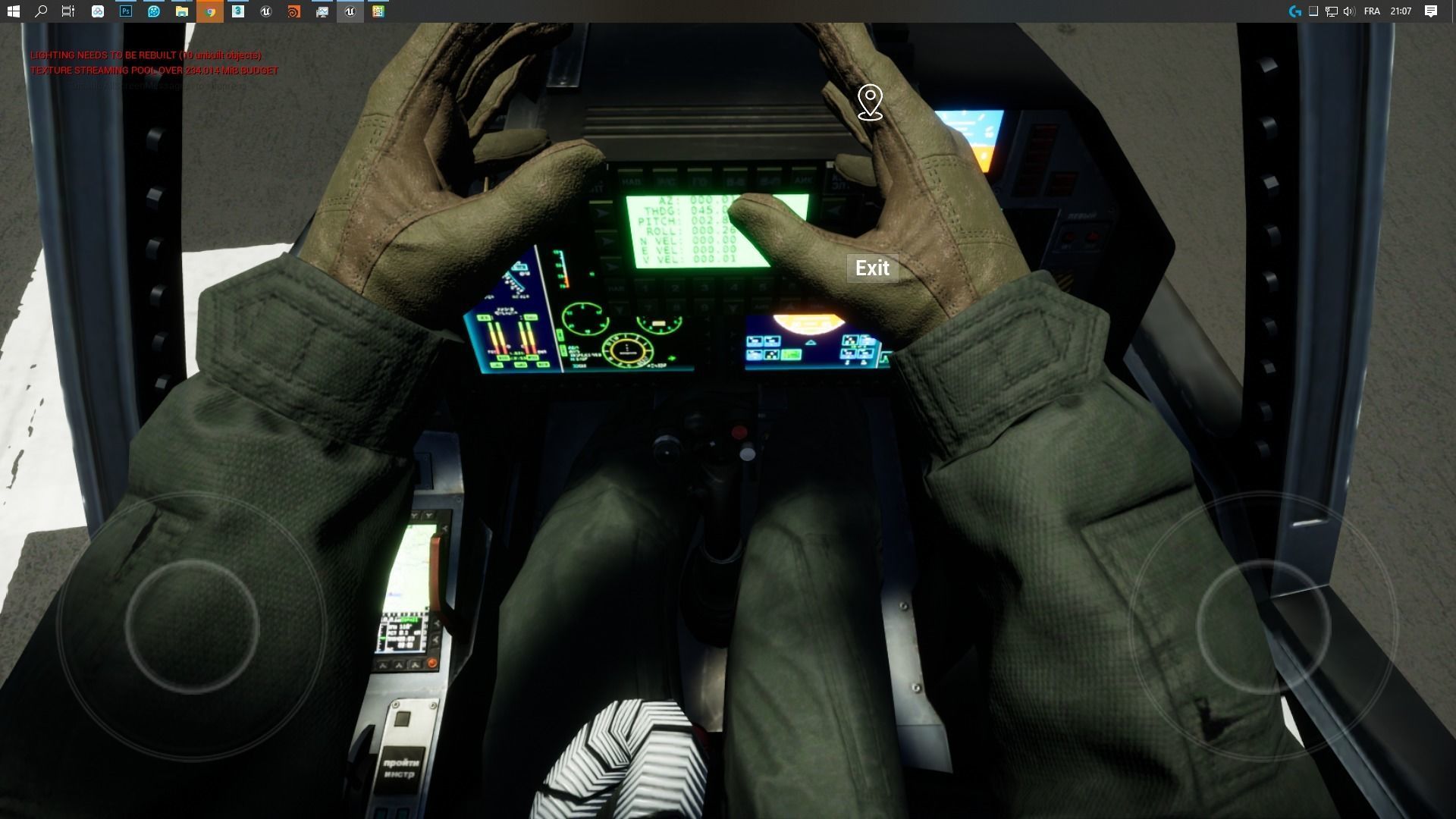
Task: Open the Windows Start menu
Action: pyautogui.click(x=13, y=11)
